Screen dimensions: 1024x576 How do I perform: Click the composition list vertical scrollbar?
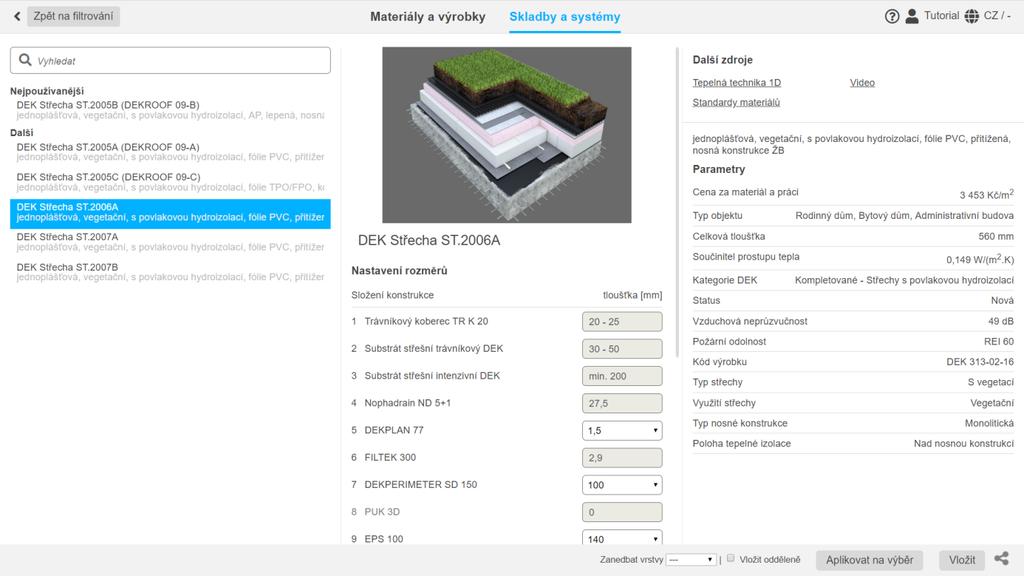(677, 202)
